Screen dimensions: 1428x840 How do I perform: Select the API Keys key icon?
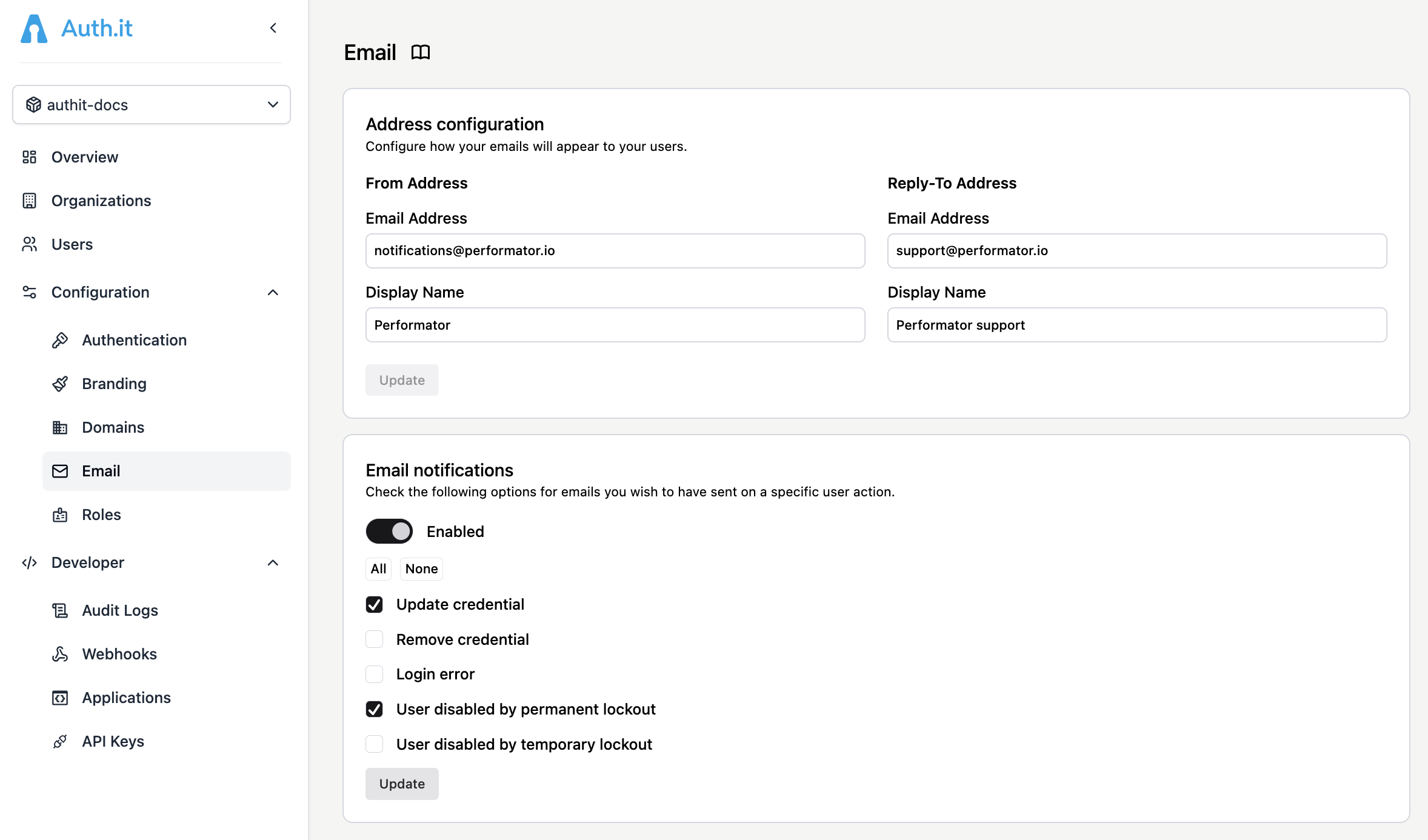(x=60, y=741)
